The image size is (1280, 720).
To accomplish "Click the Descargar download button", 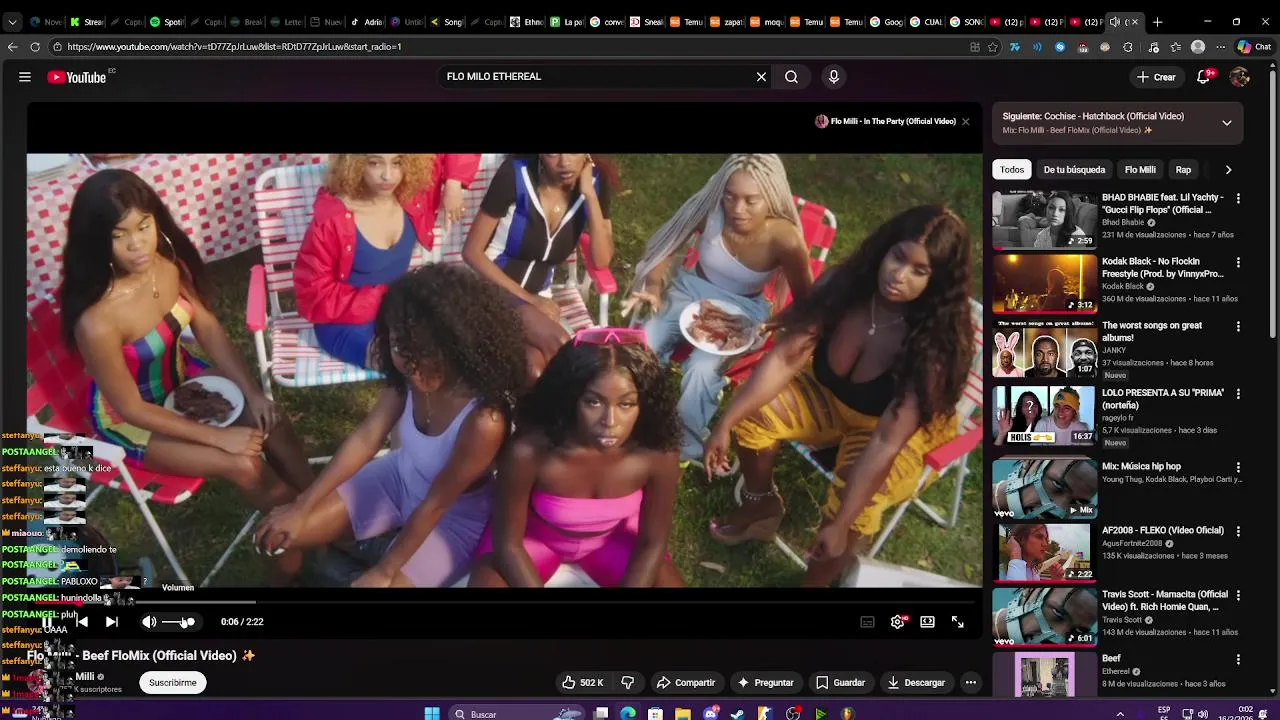I will tap(916, 683).
